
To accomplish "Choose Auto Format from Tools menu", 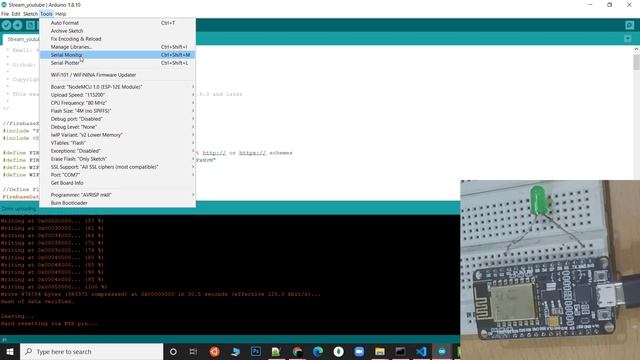I will (x=118, y=23).
